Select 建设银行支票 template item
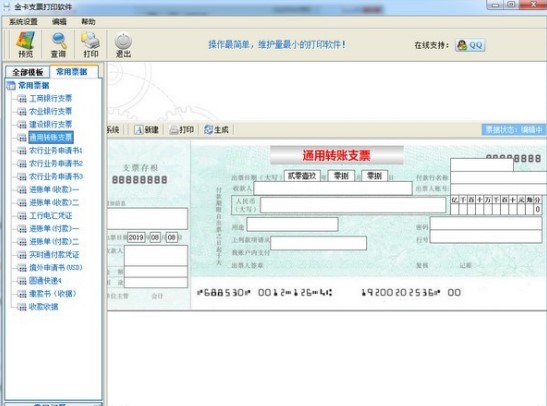Screen dimensions: 547x406 [51, 124]
